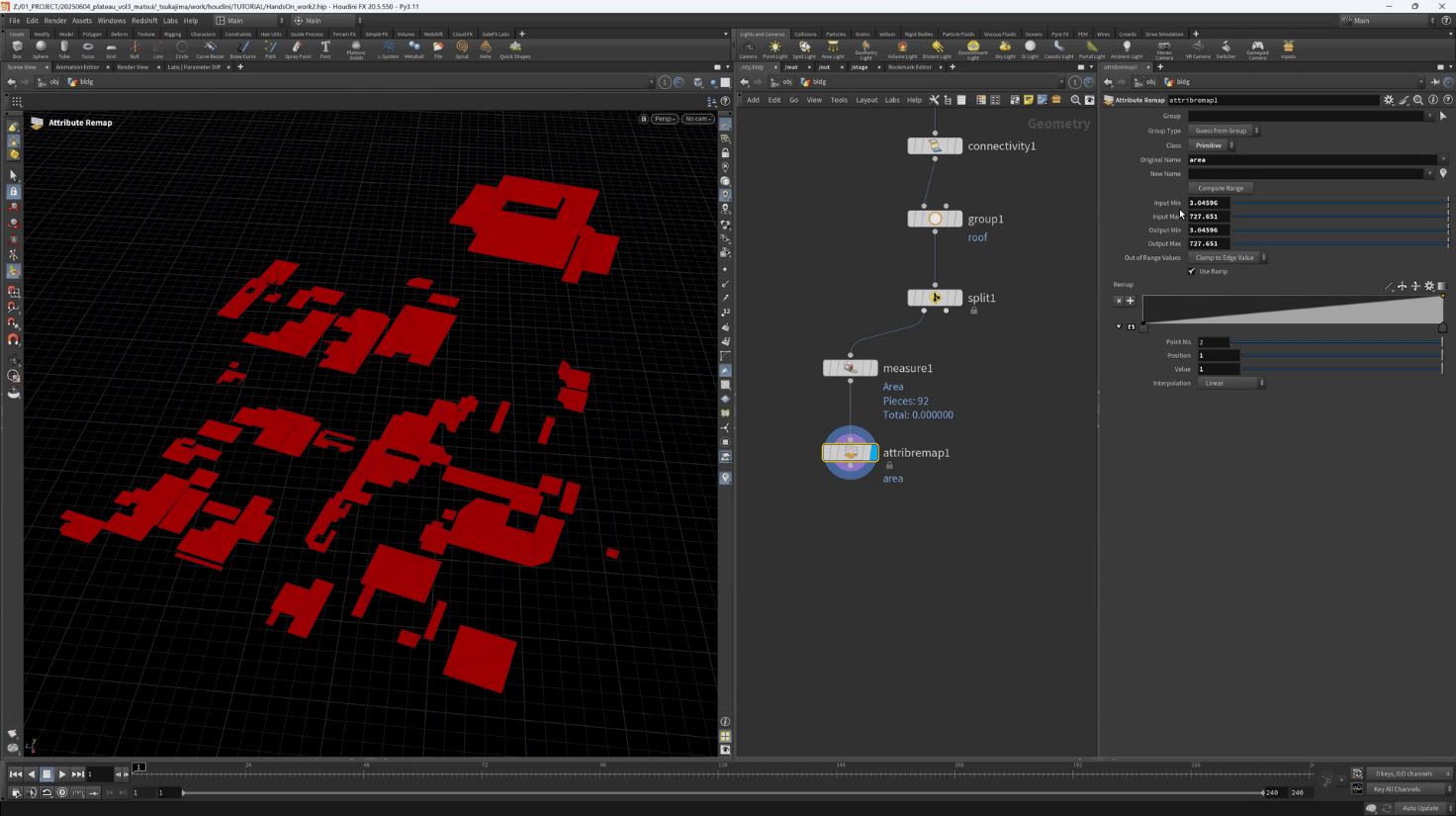This screenshot has width=1456, height=816.
Task: Click the Spray Paint shelf tool
Action: tap(297, 47)
